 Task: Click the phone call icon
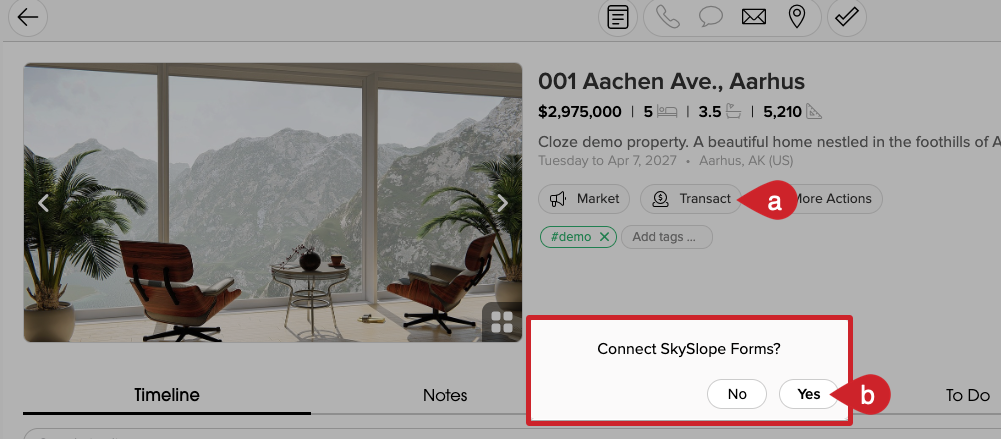click(668, 17)
